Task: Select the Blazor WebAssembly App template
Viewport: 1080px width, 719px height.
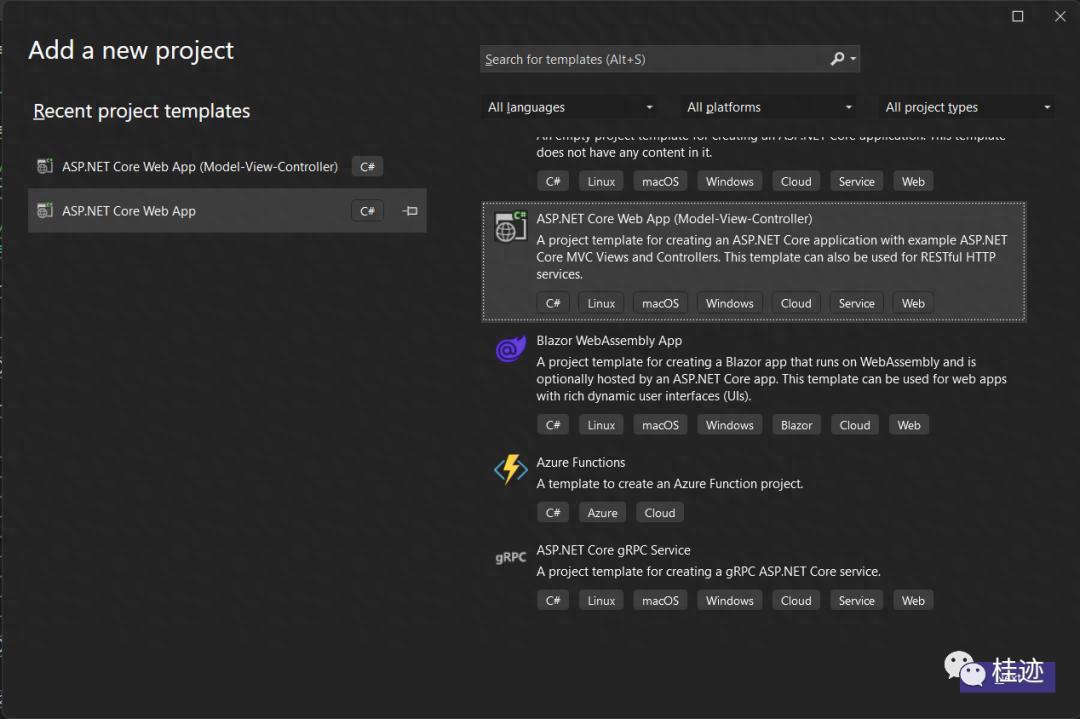Action: click(x=754, y=384)
